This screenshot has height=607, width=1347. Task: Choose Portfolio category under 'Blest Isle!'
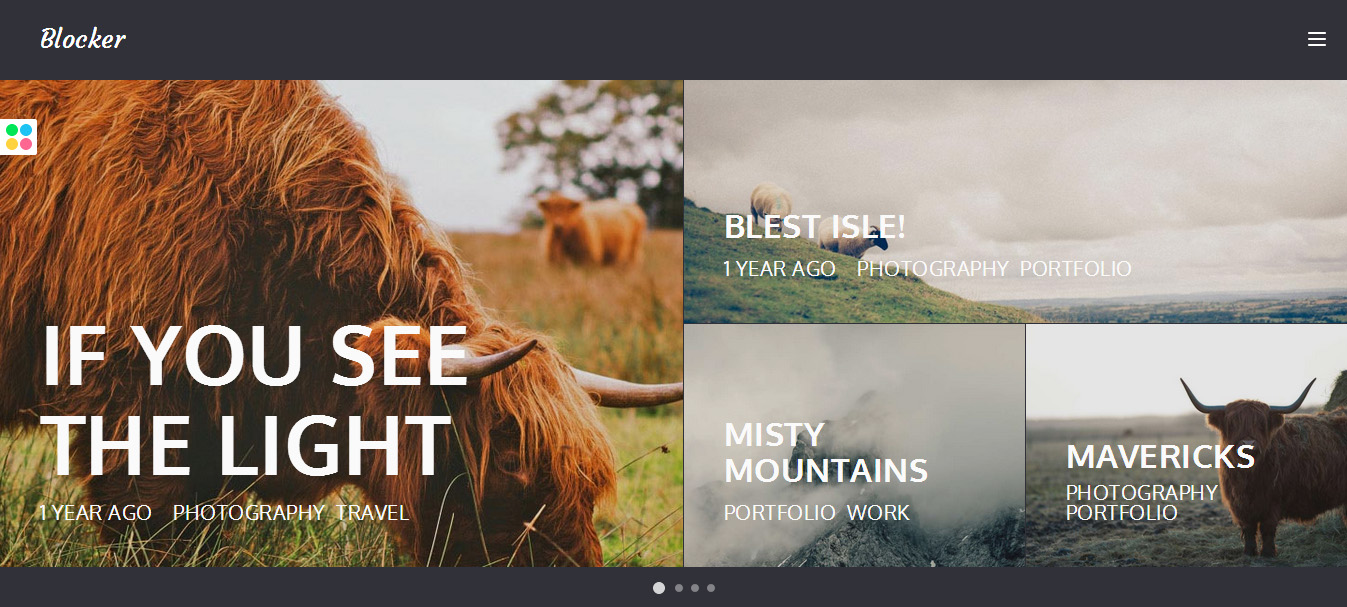pos(1076,269)
